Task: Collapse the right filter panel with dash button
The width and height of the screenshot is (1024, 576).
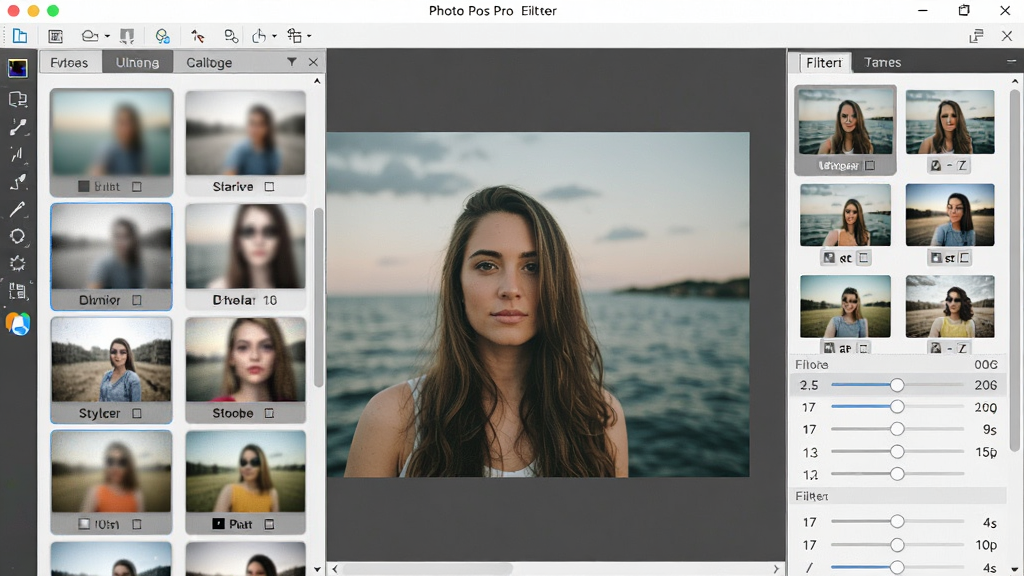Action: tap(1012, 61)
